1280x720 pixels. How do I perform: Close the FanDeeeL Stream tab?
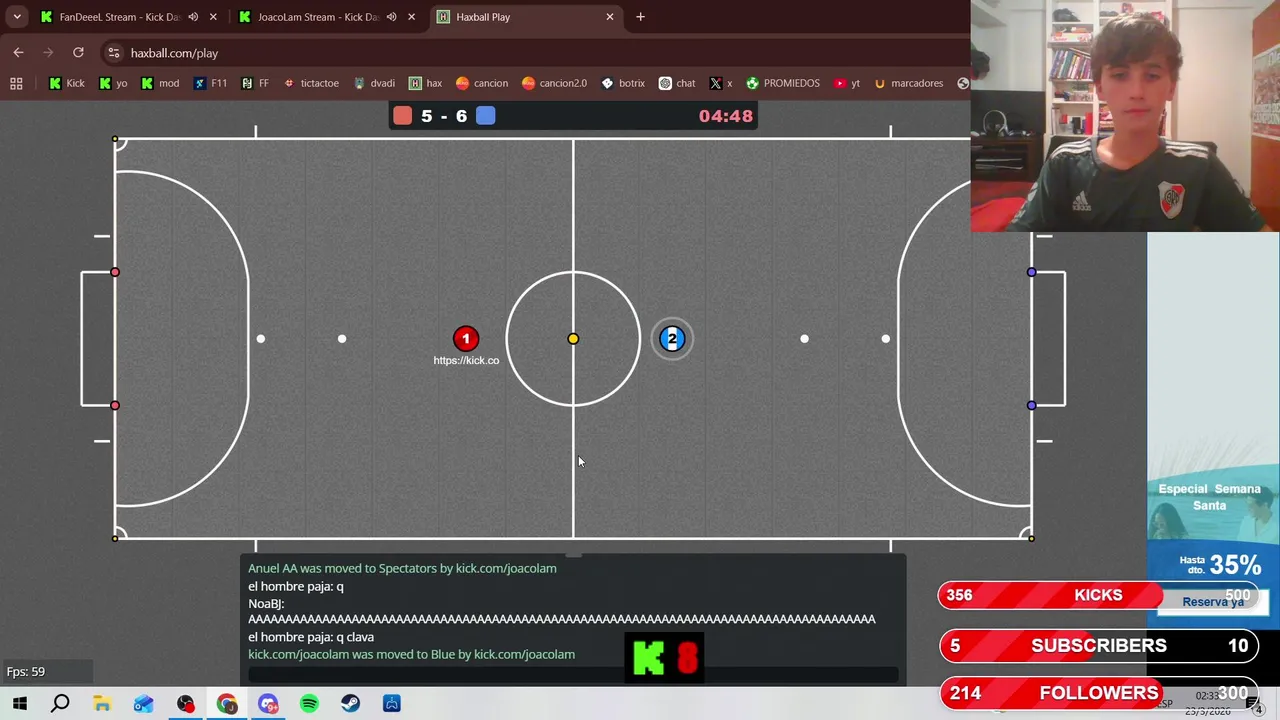point(213,17)
